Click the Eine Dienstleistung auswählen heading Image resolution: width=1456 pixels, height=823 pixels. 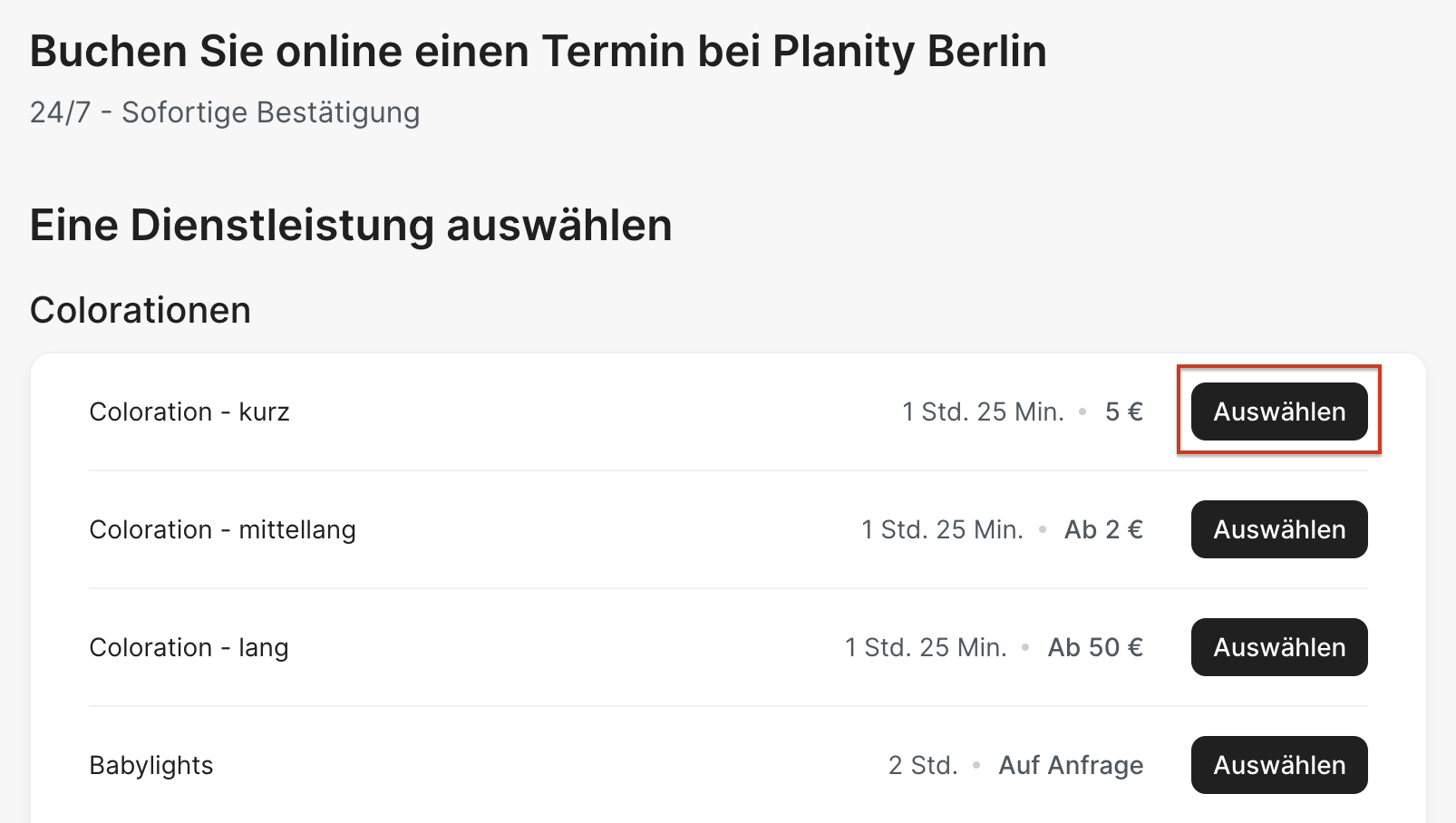click(351, 225)
